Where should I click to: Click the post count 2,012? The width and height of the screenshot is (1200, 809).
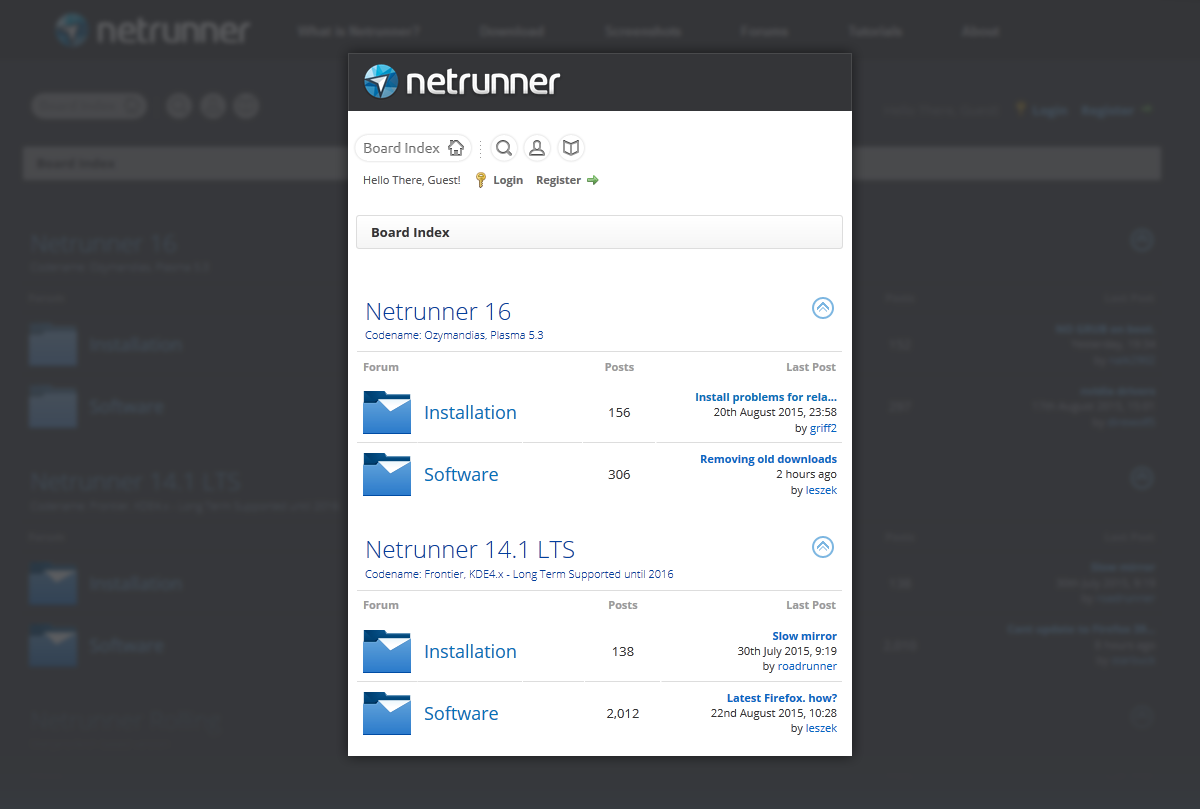[x=623, y=713]
